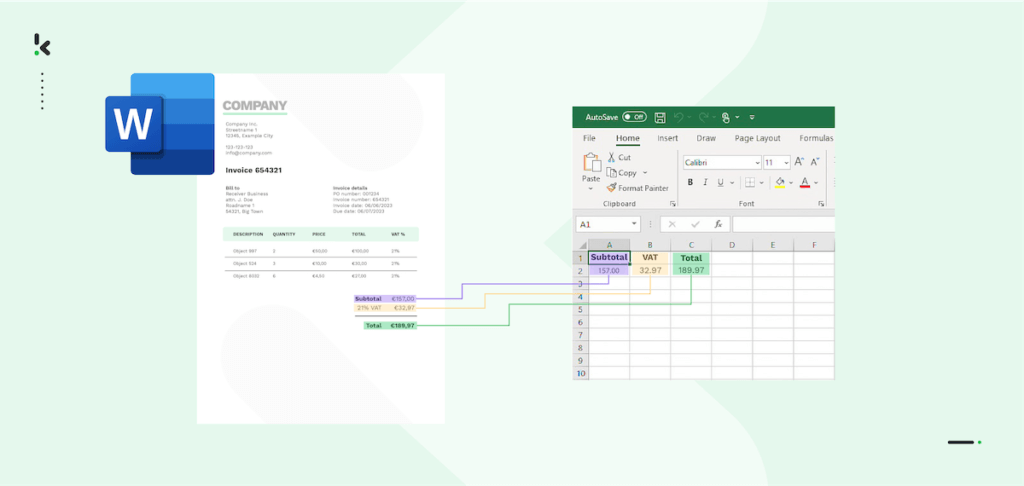
Task: Click the Copy button
Action: coord(626,173)
